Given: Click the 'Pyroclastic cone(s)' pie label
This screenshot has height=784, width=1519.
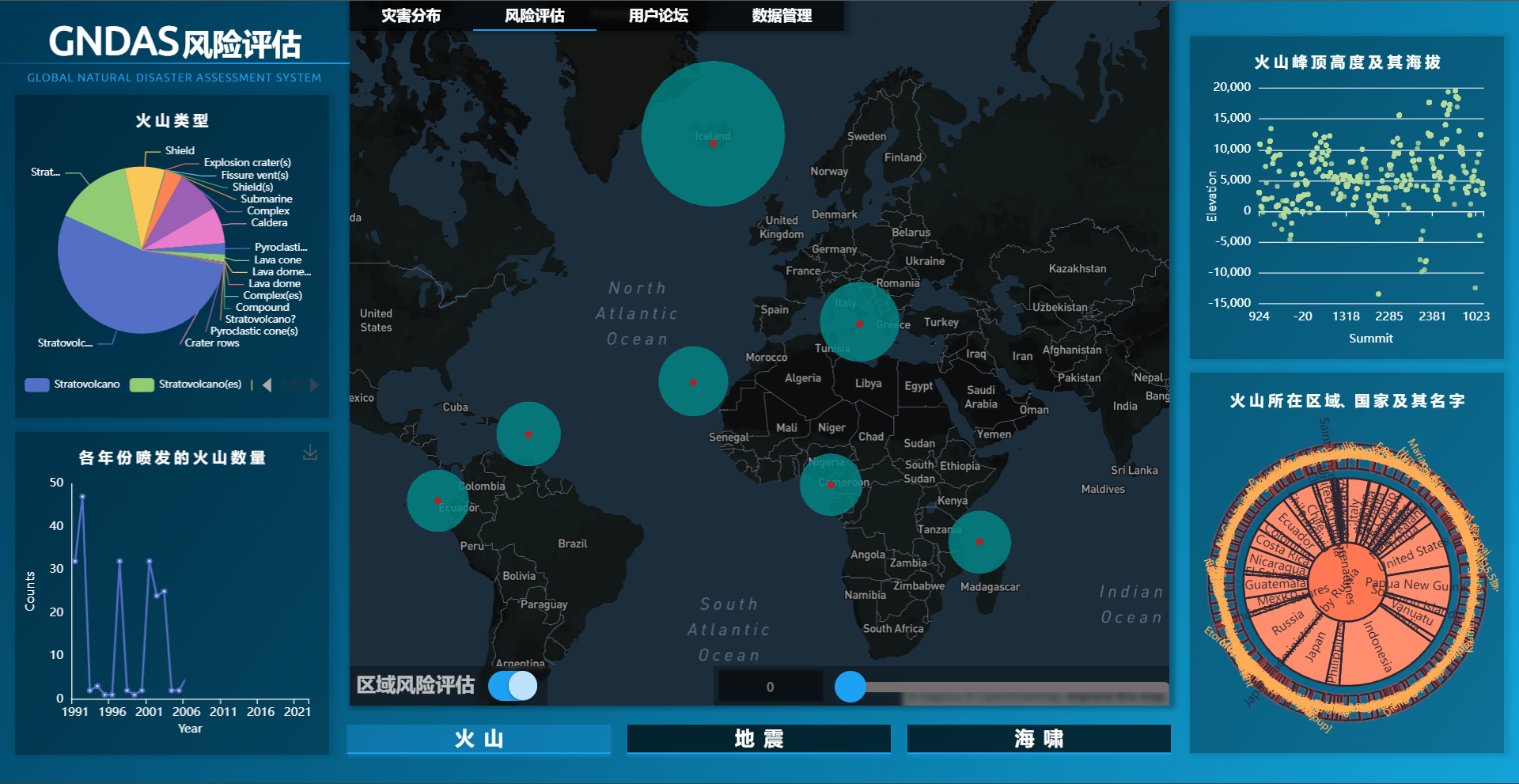Looking at the screenshot, I should (x=254, y=331).
